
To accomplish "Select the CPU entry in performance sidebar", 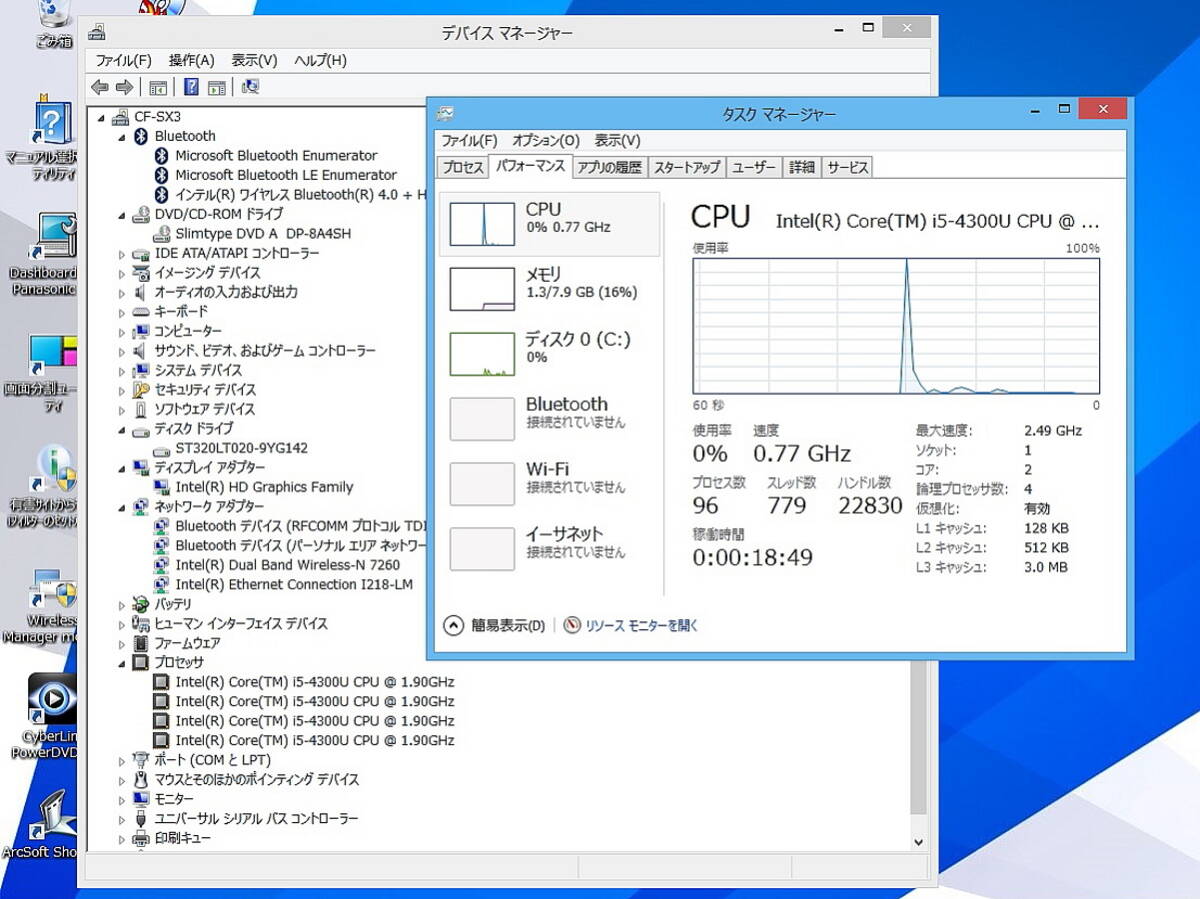I will click(550, 224).
